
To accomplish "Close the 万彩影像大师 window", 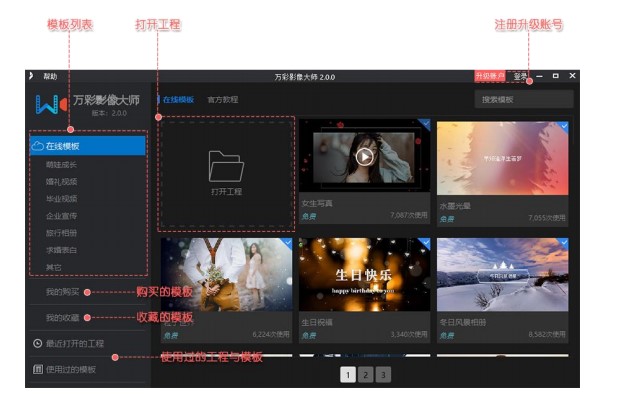I will [x=572, y=75].
